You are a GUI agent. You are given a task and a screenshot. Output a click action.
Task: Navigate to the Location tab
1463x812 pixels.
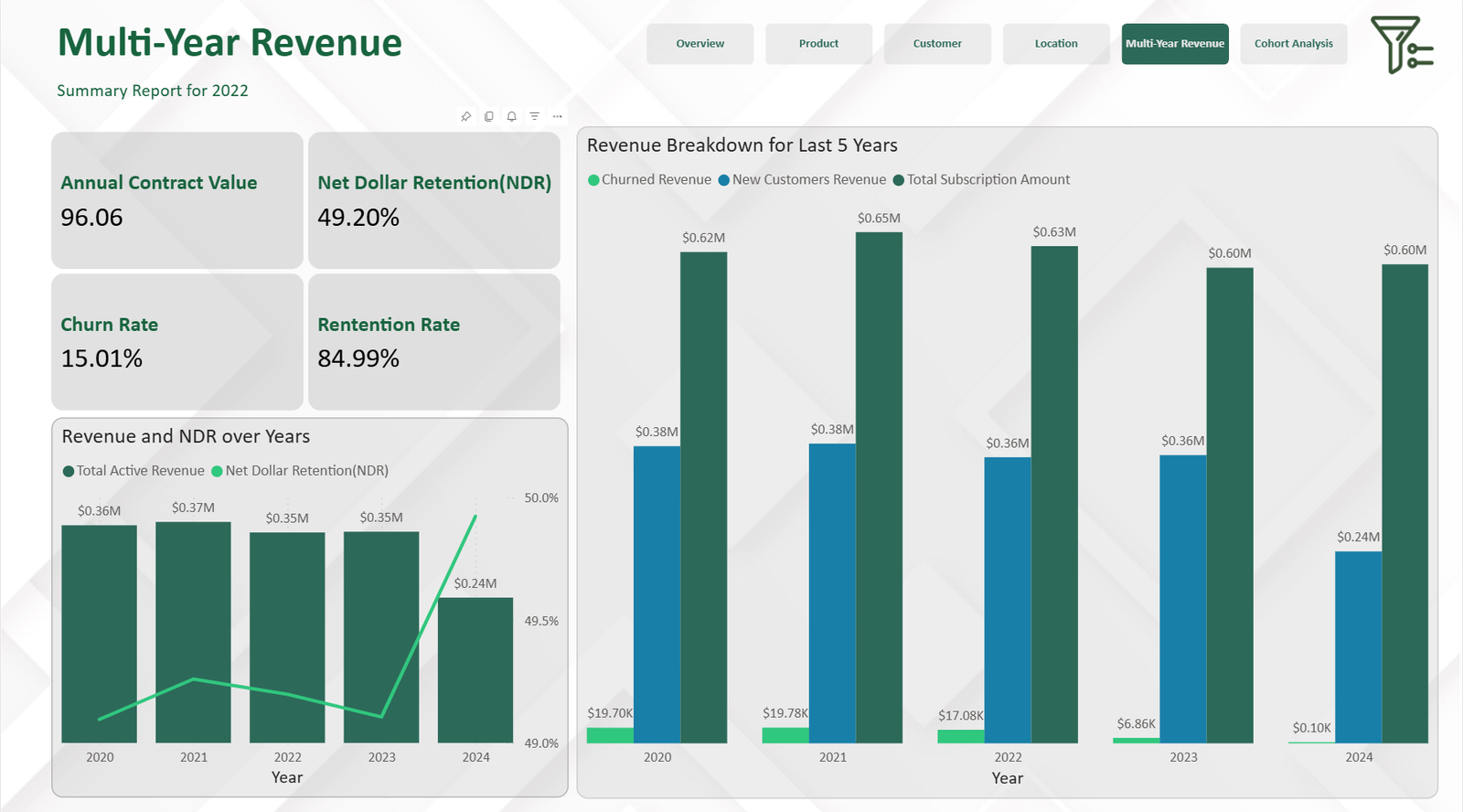(x=1056, y=44)
